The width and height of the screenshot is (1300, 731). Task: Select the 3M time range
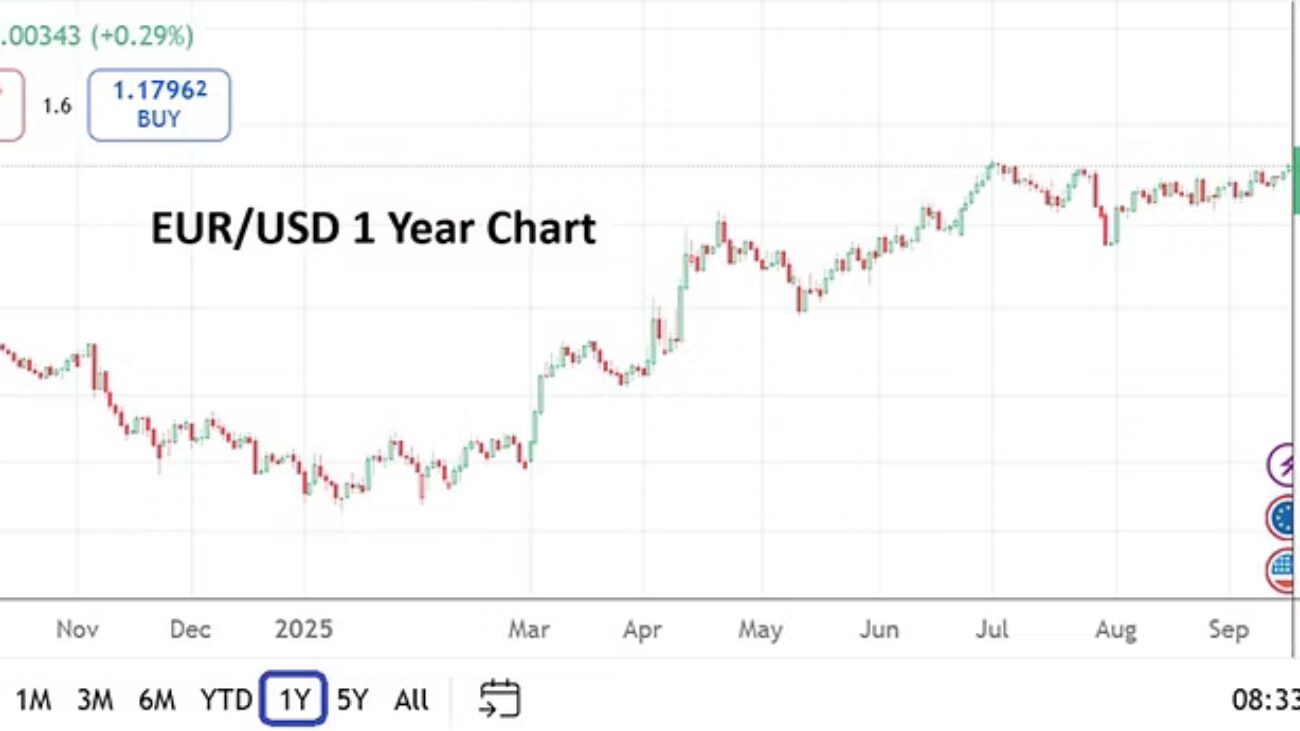[x=95, y=700]
